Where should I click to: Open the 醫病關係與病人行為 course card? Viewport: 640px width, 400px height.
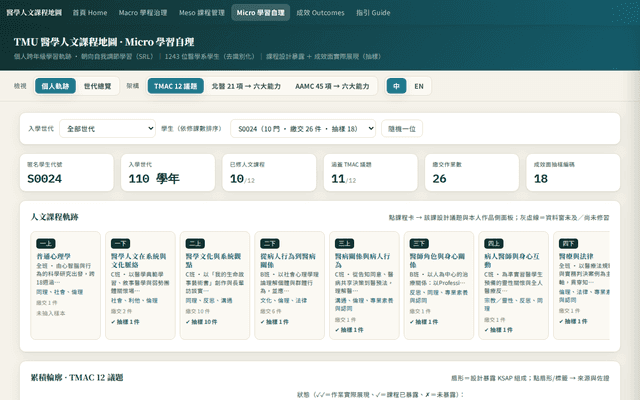(364, 285)
